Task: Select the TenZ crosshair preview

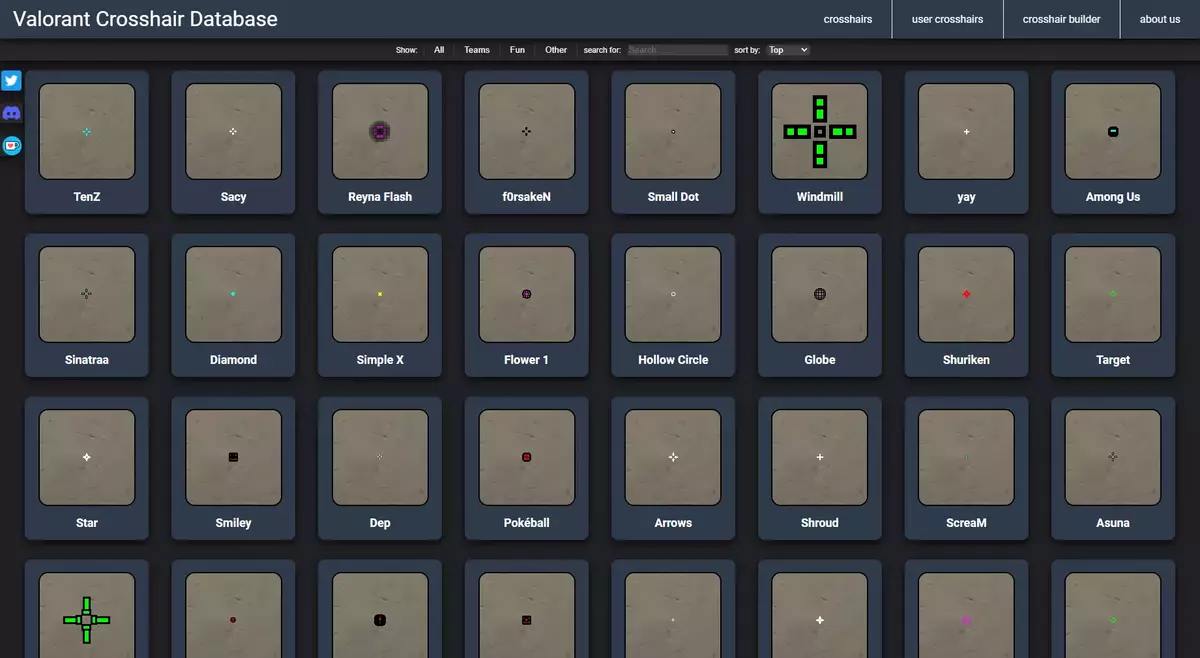Action: click(87, 131)
